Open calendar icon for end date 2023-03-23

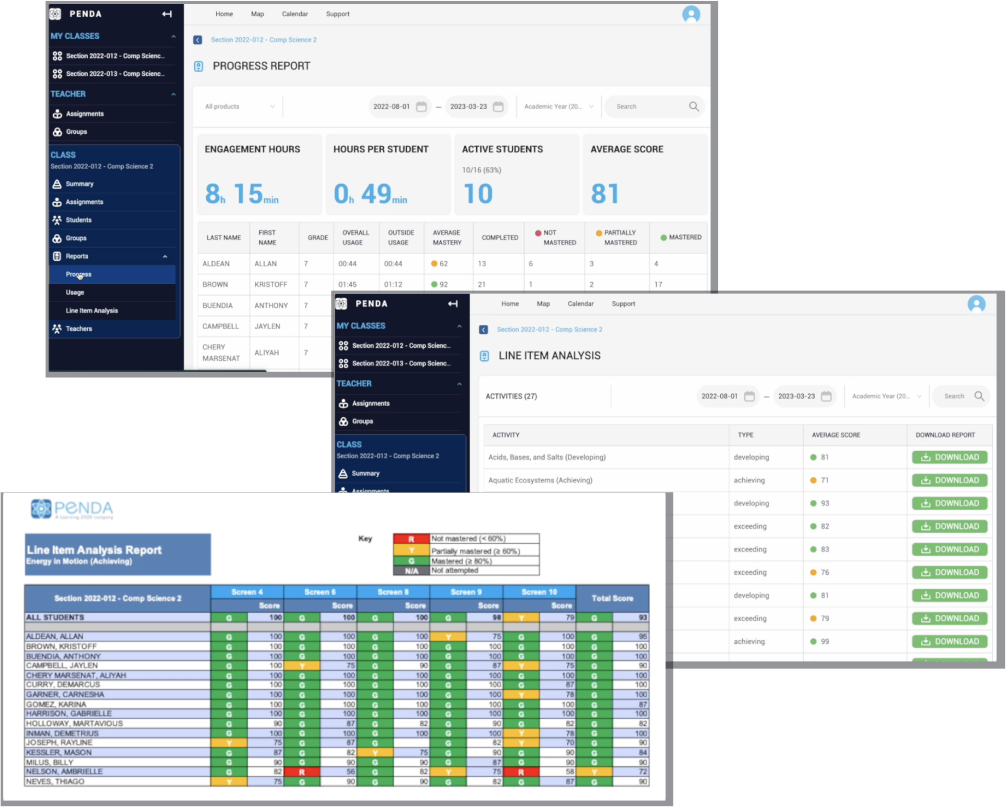click(499, 106)
